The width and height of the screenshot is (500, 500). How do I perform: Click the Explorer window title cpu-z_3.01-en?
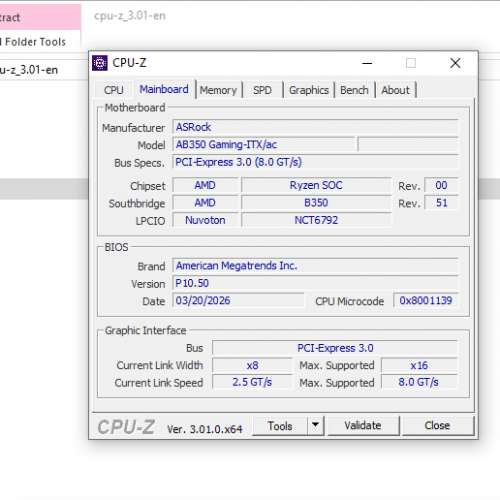130,16
